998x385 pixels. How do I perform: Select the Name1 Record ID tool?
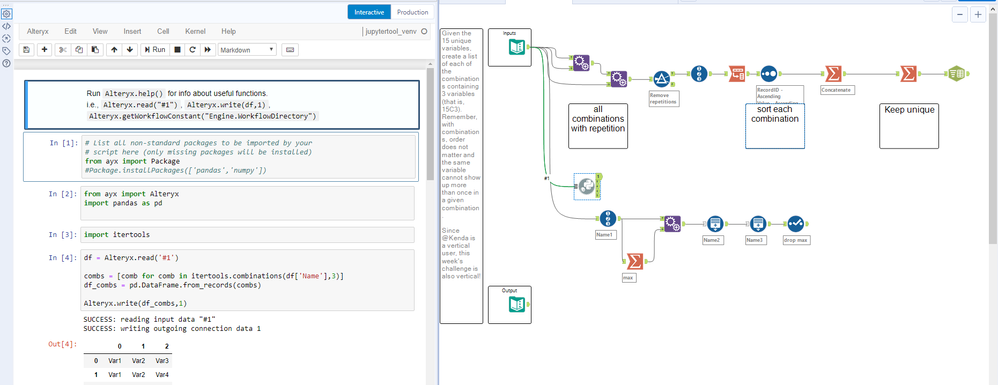tap(608, 220)
